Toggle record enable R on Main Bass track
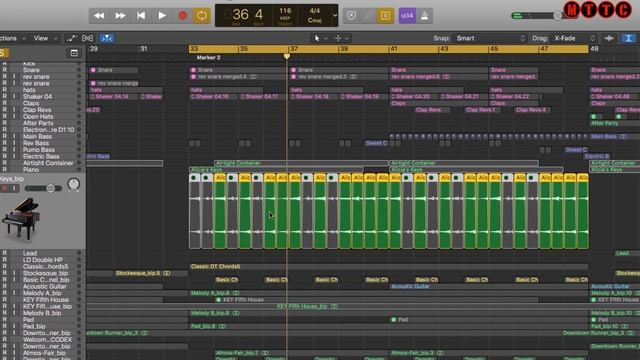 4,136
